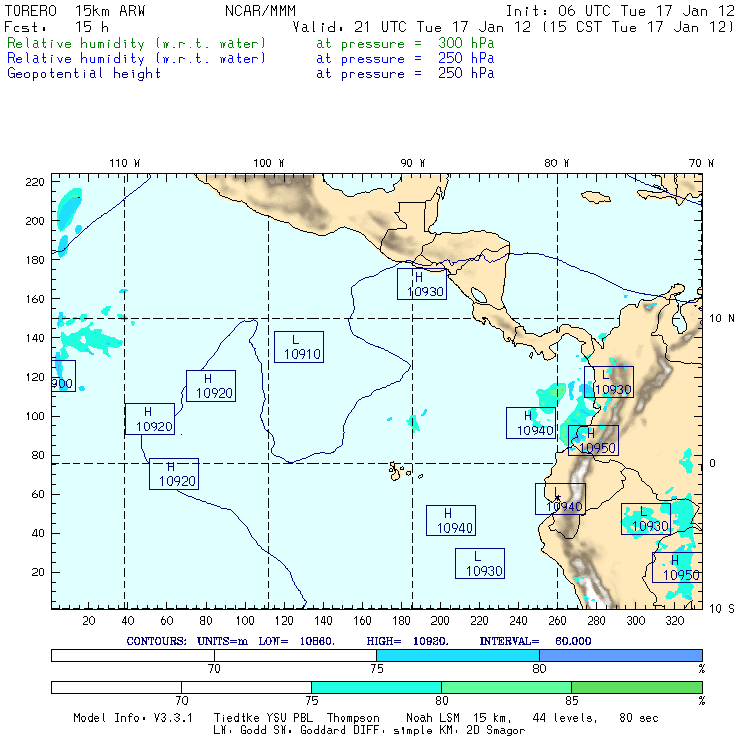Click the blue 'Relative humidity (w.r.t. water)' legend line
Screen dimensions: 740x740
click(x=136, y=59)
